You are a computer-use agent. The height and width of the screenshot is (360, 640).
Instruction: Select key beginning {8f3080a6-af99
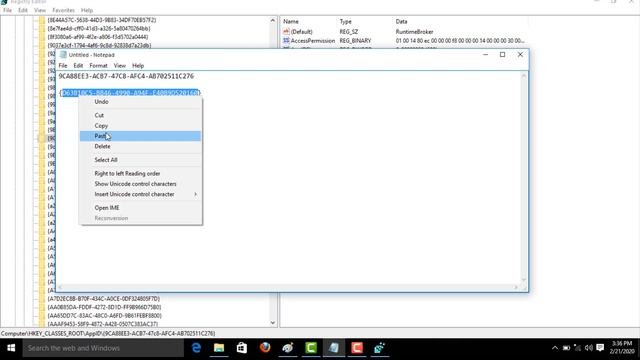click(98, 37)
